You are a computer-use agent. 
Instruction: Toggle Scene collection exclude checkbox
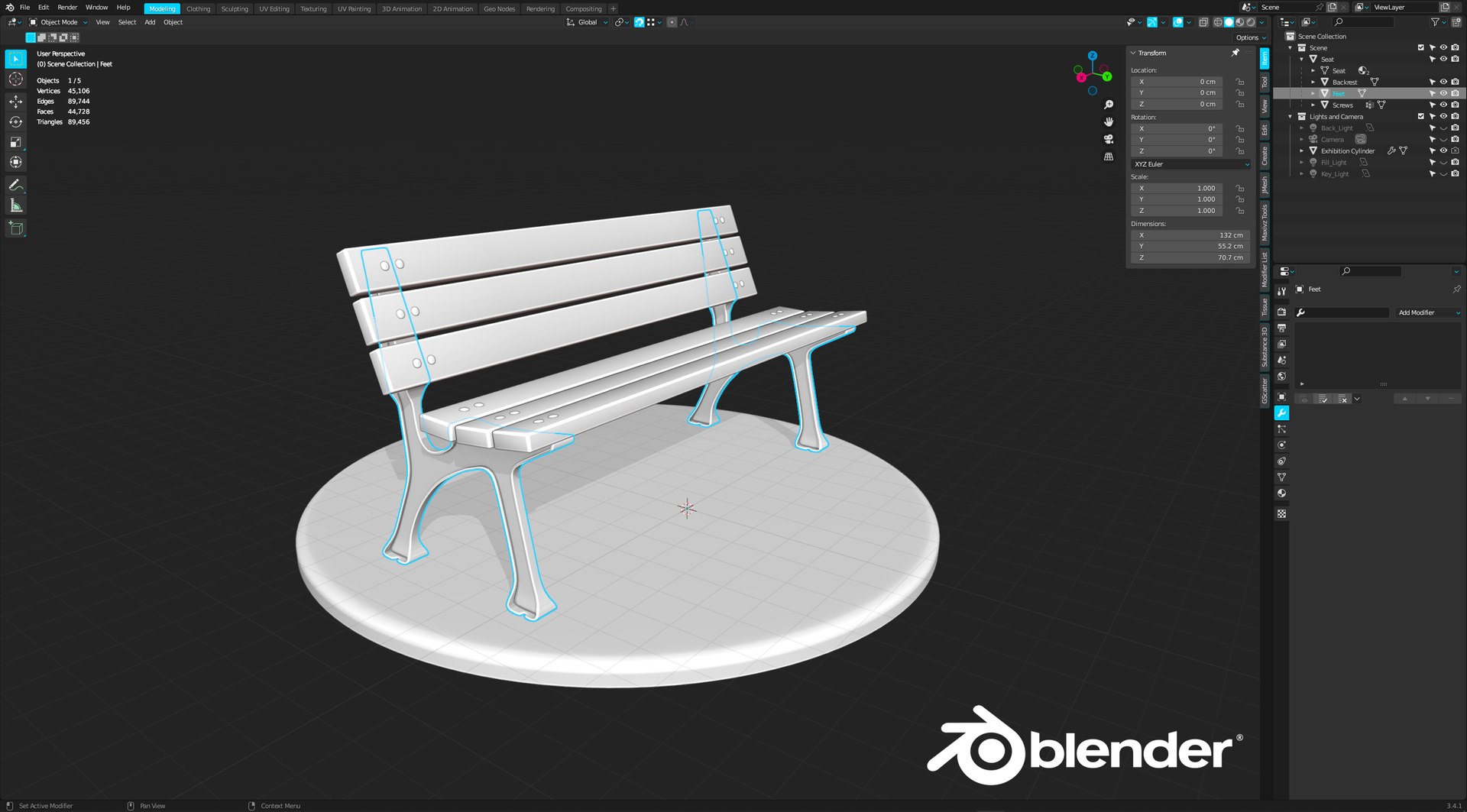click(1421, 47)
